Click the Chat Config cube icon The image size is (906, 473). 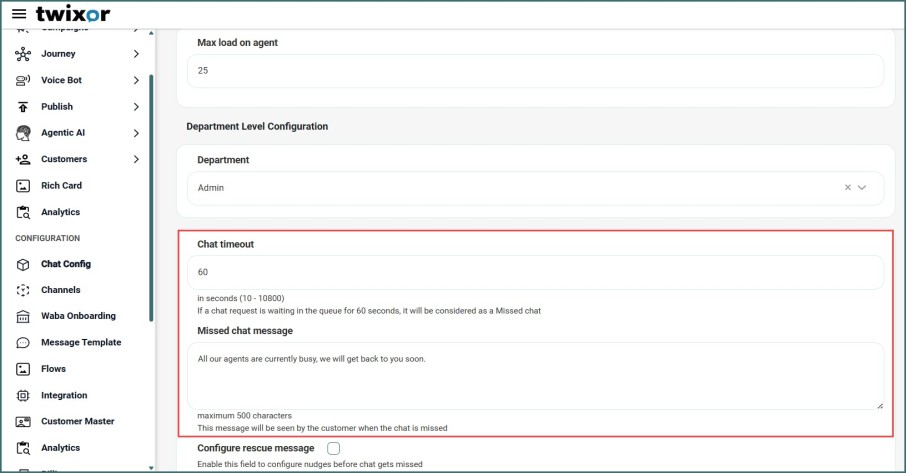(x=23, y=264)
